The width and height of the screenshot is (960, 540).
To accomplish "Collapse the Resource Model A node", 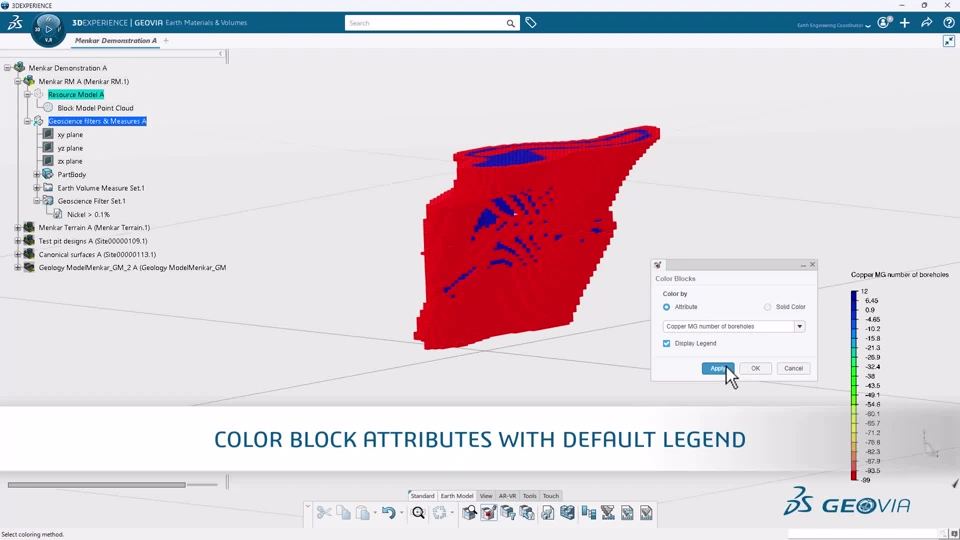I will [28, 94].
